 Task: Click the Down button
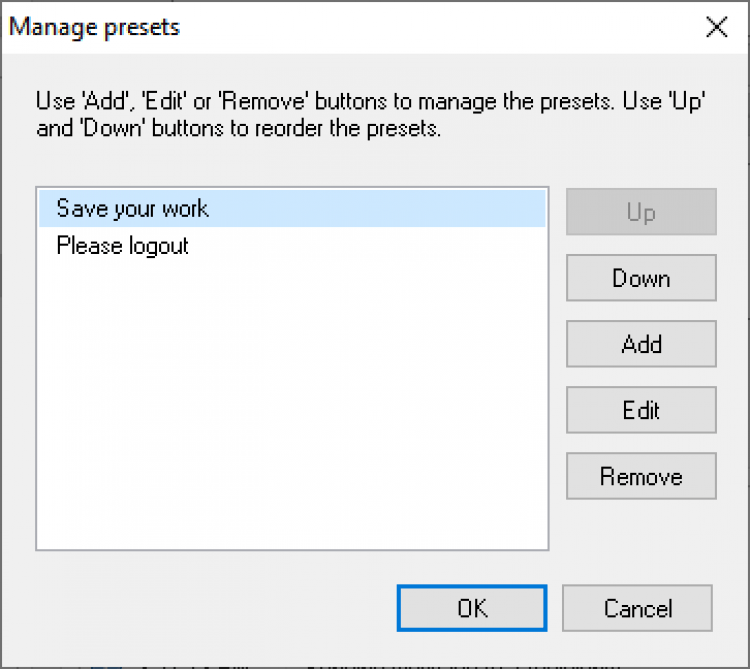[641, 278]
